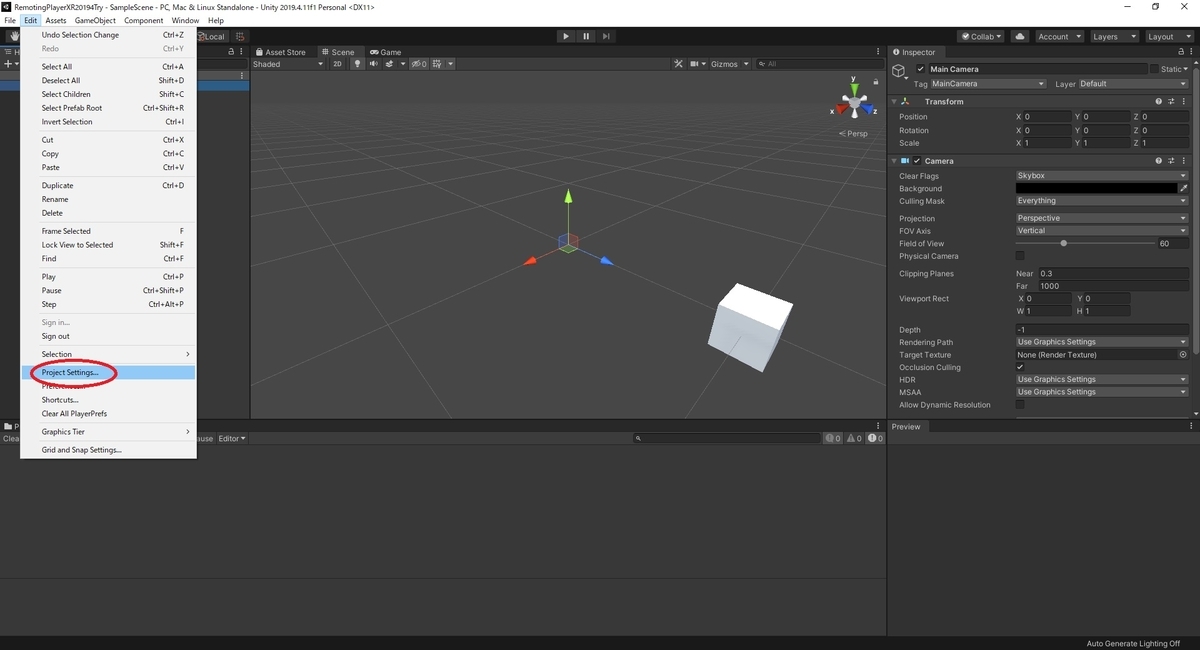The width and height of the screenshot is (1200, 650).
Task: Enable the Physical Camera checkbox
Action: (1020, 256)
